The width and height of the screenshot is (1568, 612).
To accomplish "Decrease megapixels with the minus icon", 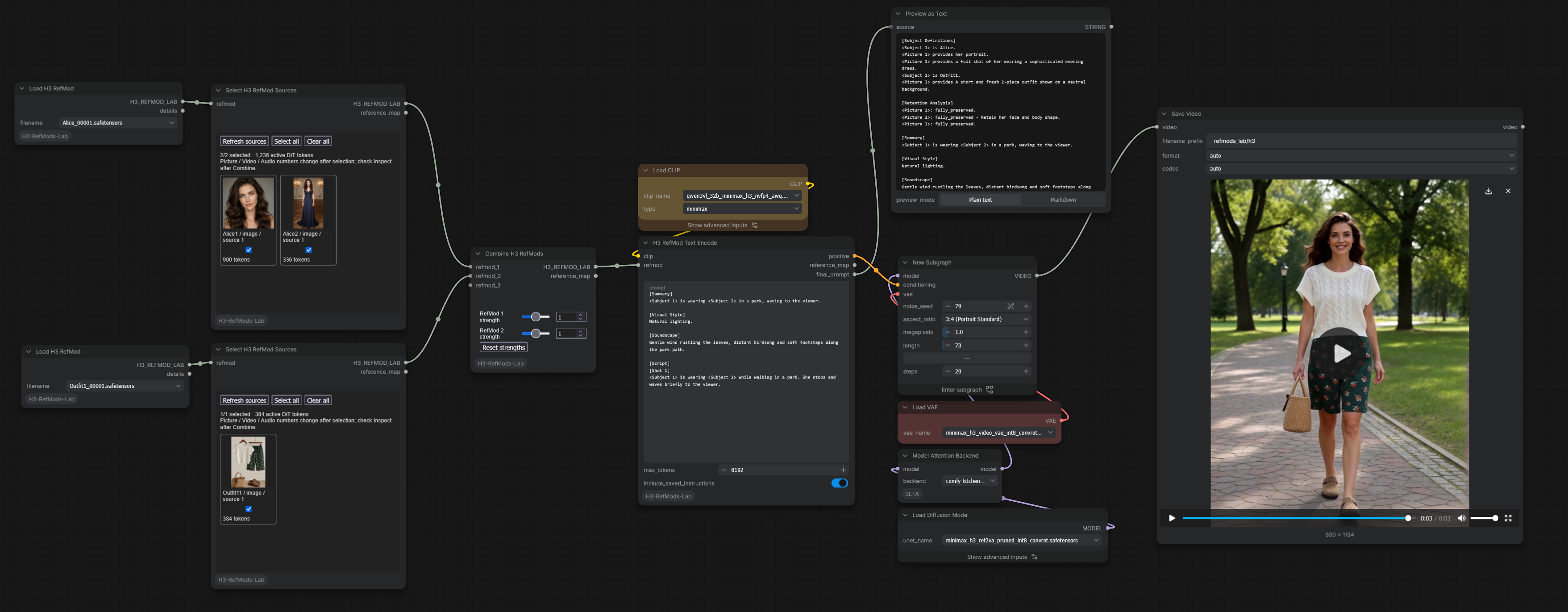I will click(948, 333).
